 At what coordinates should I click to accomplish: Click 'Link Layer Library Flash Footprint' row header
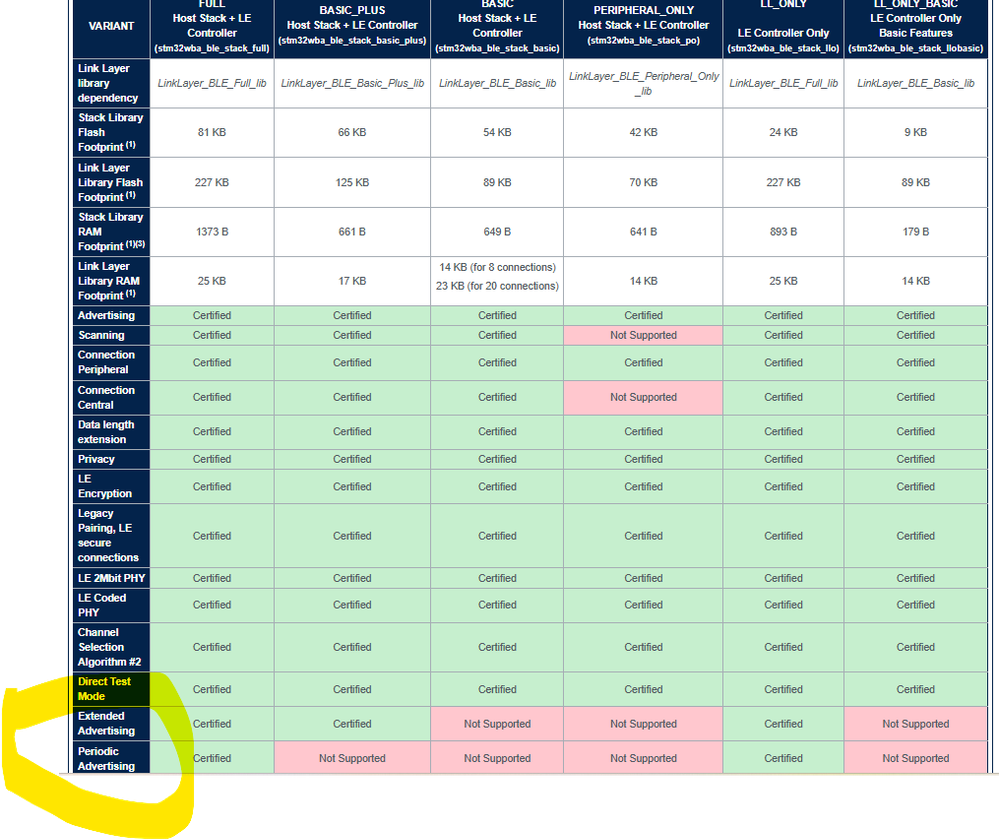111,182
